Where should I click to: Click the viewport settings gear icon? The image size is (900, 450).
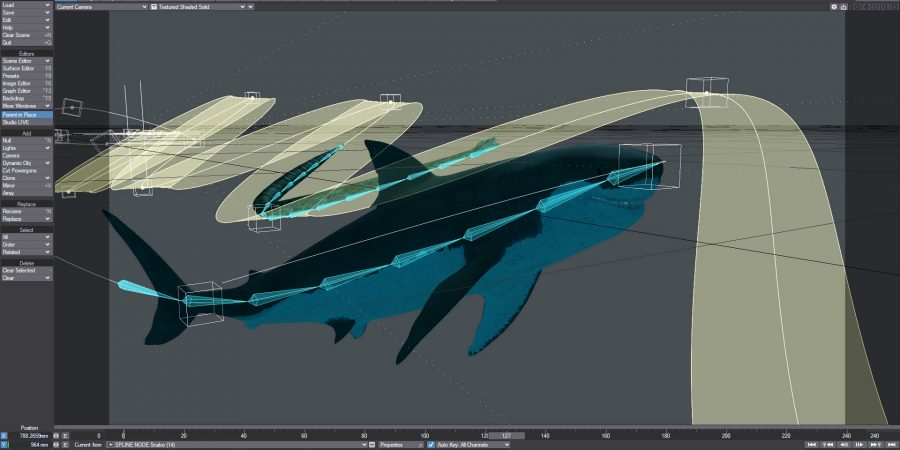click(x=835, y=6)
